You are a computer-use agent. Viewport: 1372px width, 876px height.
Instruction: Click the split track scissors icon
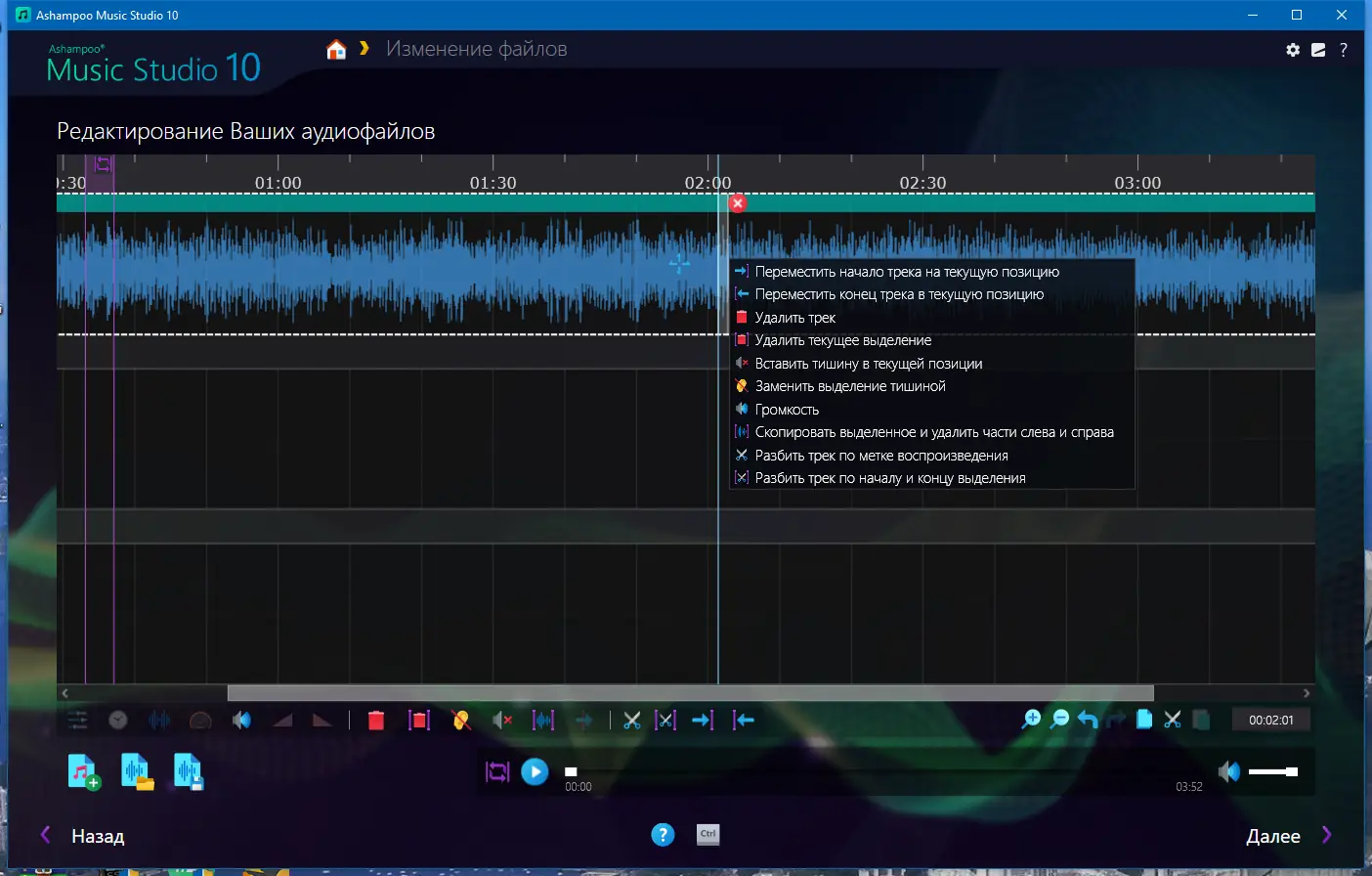tap(632, 721)
